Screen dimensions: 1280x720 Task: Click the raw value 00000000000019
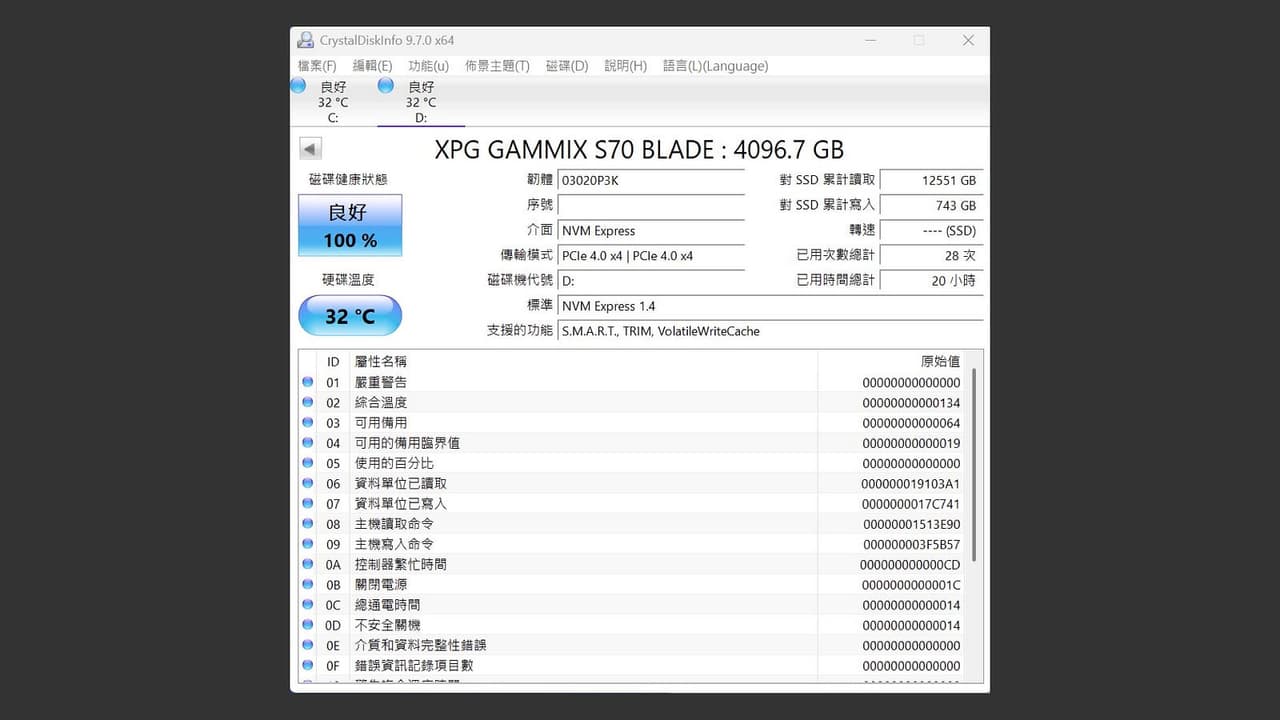911,443
